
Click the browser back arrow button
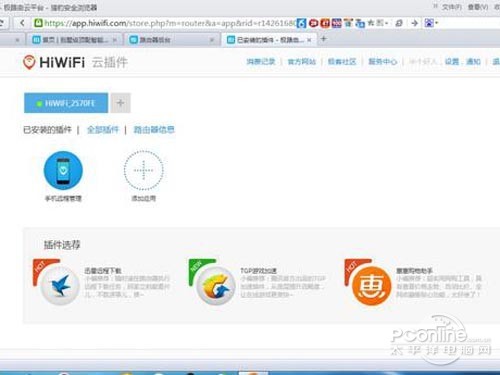pyautogui.click(x=22, y=23)
